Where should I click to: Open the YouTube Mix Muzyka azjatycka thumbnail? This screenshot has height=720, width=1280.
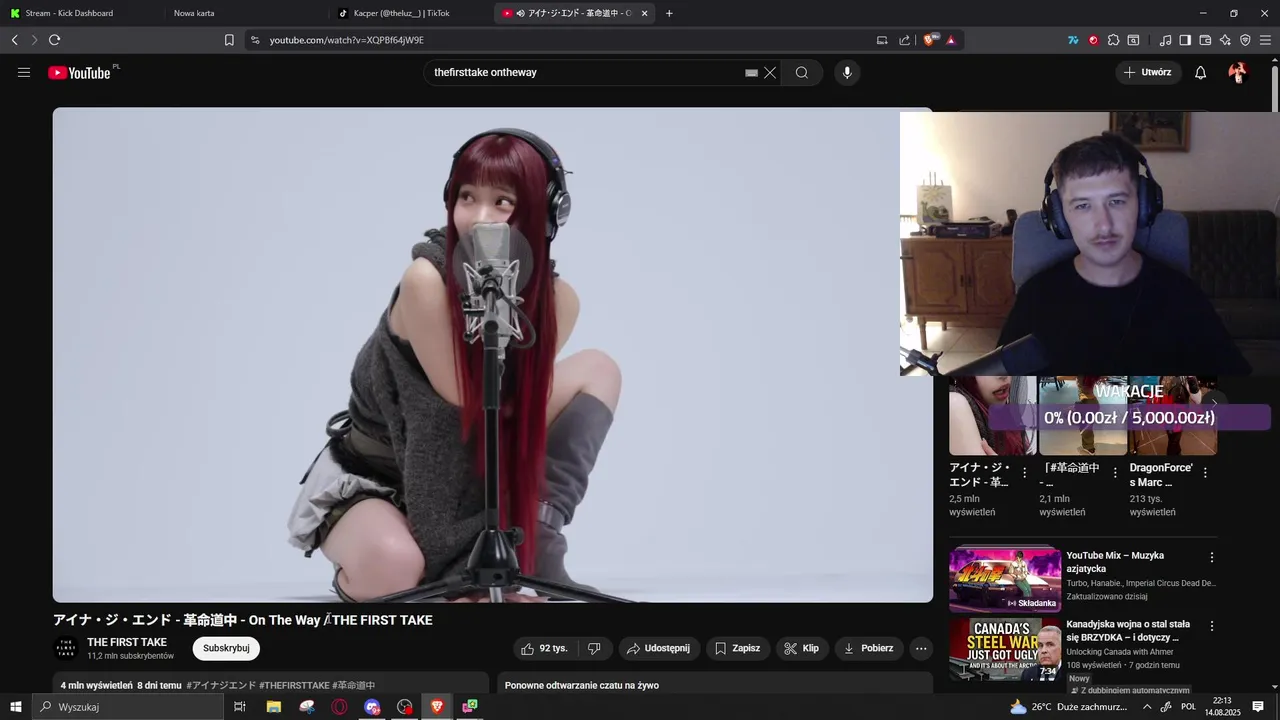(x=1005, y=578)
